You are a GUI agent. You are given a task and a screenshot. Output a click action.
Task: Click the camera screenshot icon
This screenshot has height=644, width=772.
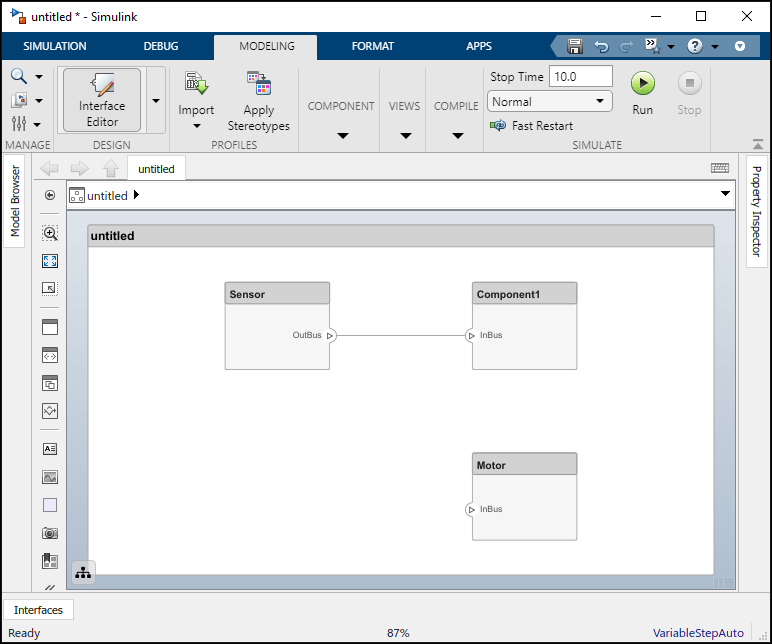(50, 533)
